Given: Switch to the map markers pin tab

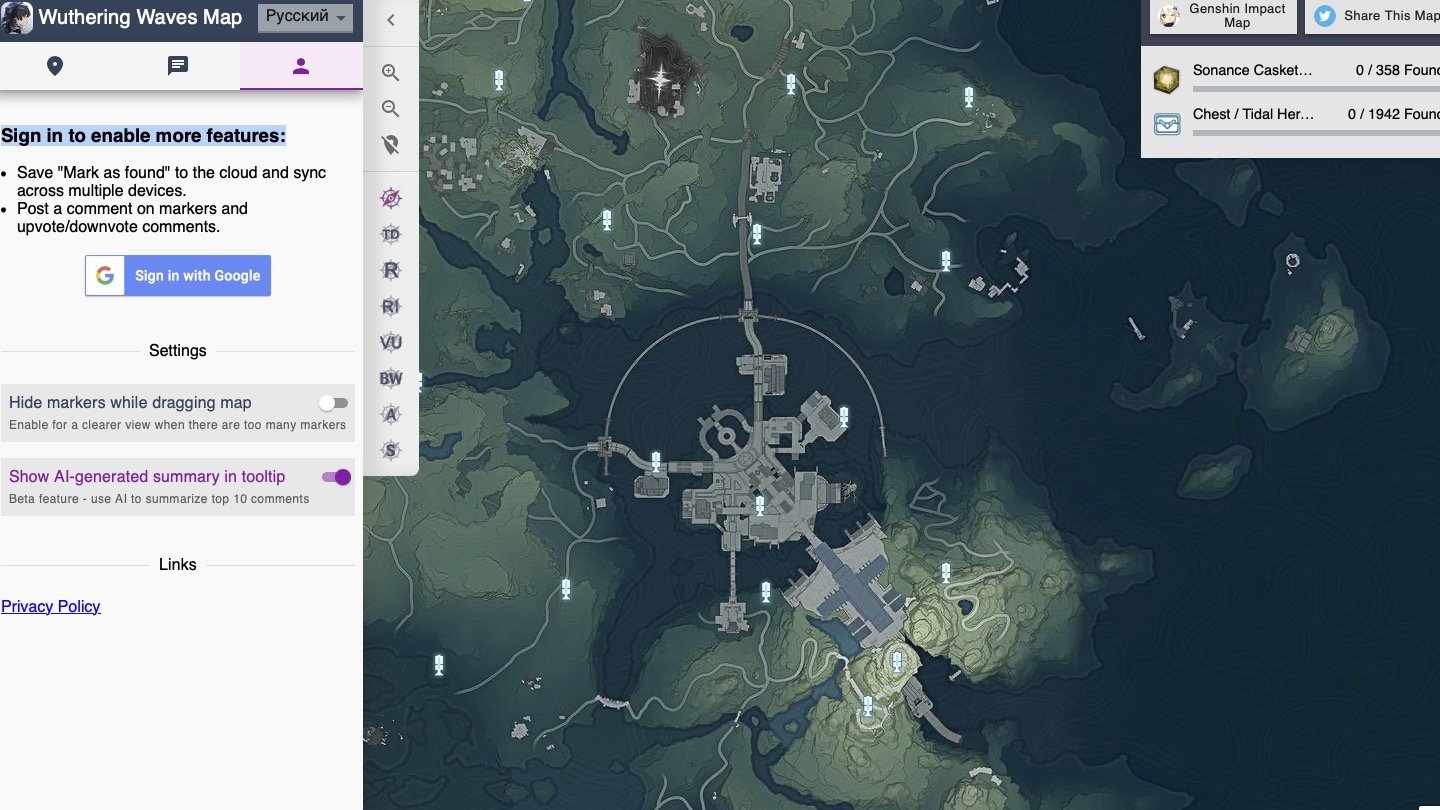Looking at the screenshot, I should [x=55, y=66].
